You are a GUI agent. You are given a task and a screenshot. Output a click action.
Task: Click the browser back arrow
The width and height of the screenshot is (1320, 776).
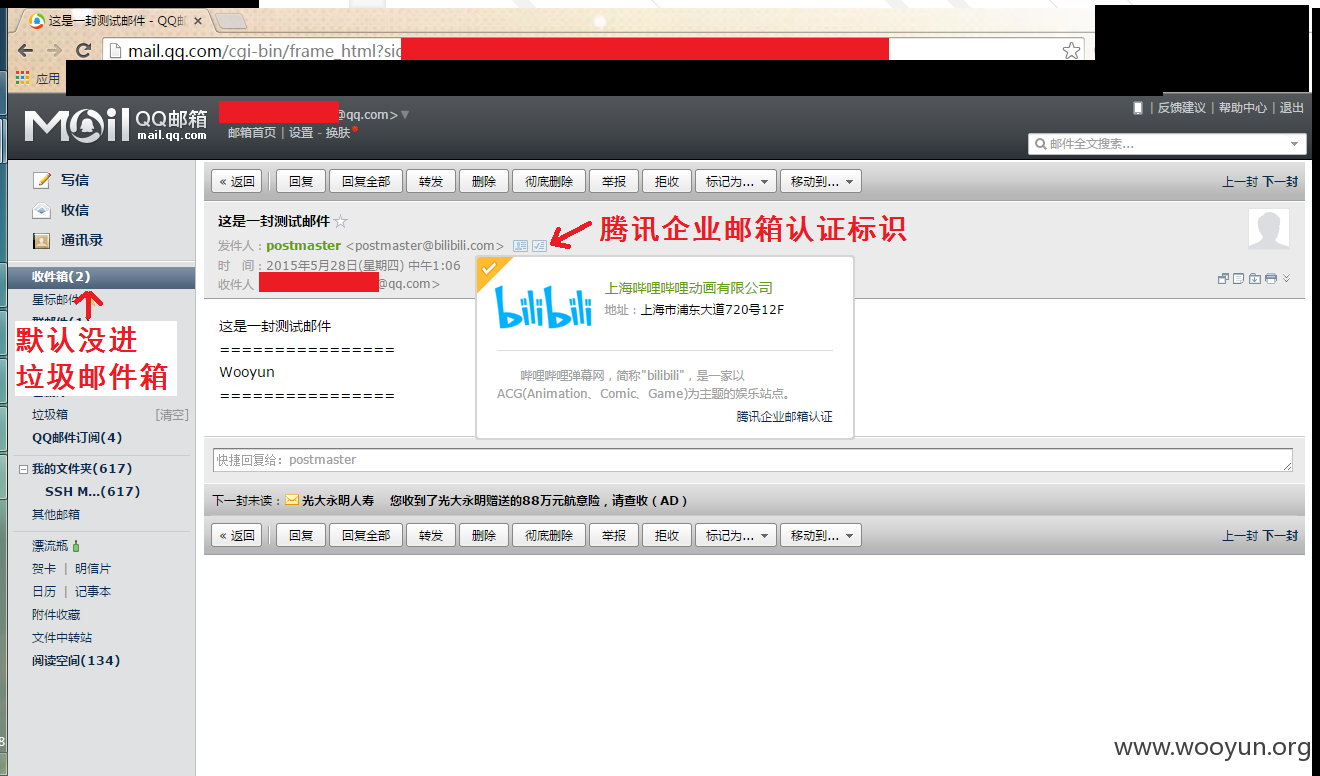(25, 50)
